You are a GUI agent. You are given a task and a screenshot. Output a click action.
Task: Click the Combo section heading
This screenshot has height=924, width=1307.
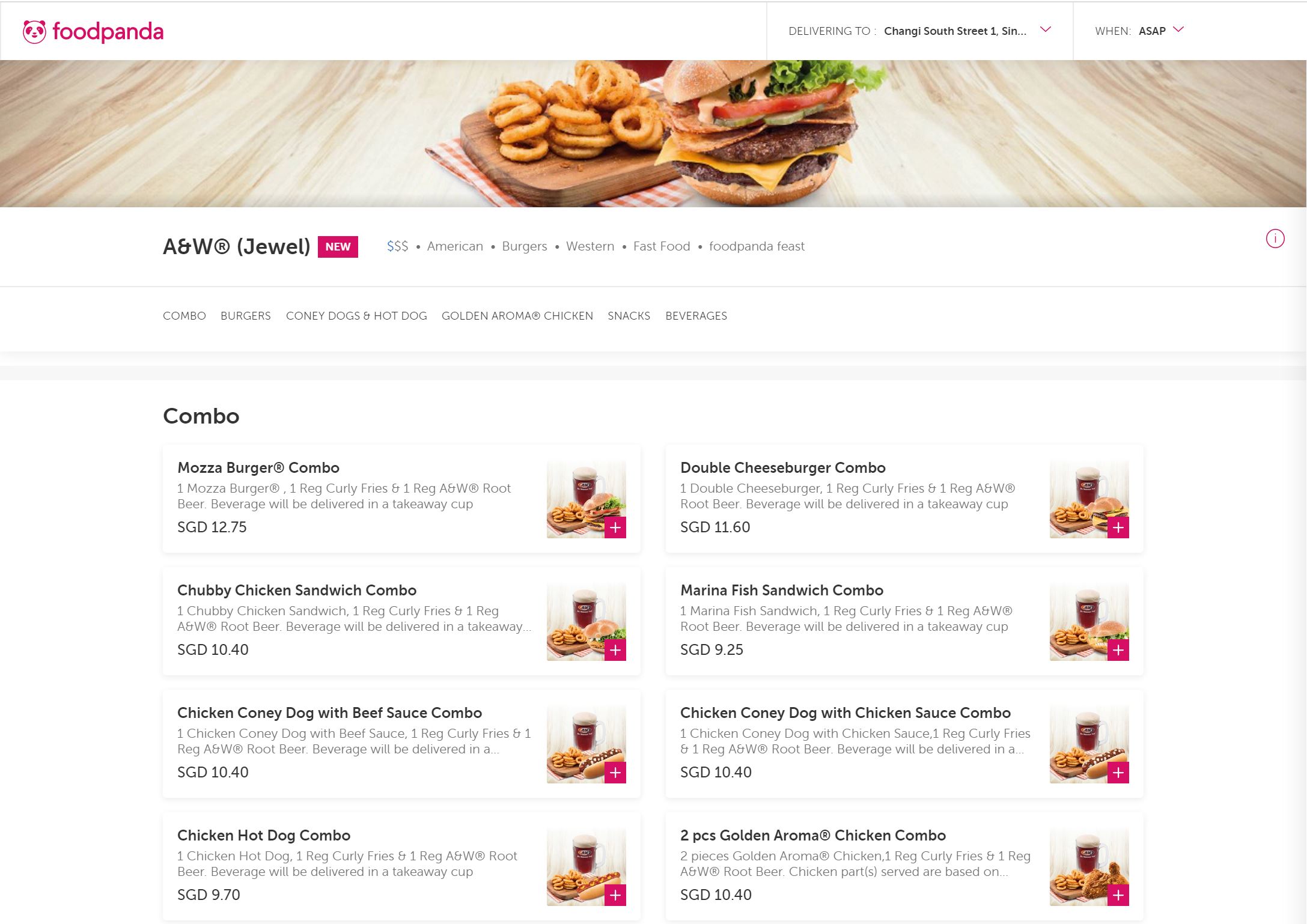pyautogui.click(x=201, y=416)
